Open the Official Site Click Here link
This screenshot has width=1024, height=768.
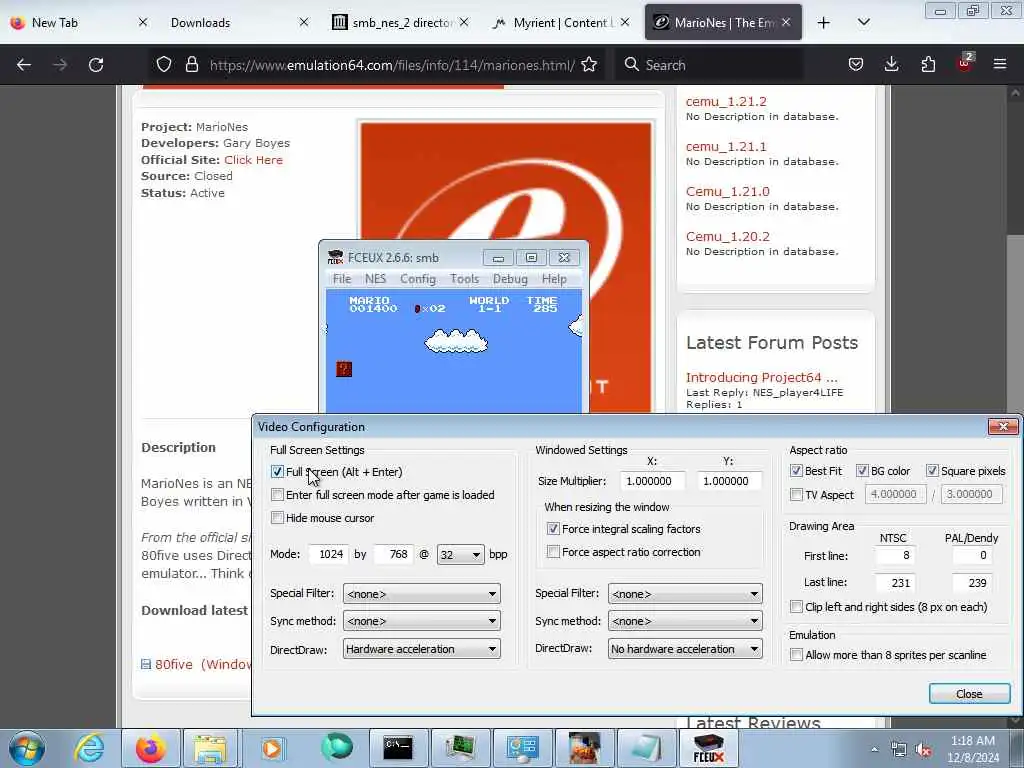[253, 160]
